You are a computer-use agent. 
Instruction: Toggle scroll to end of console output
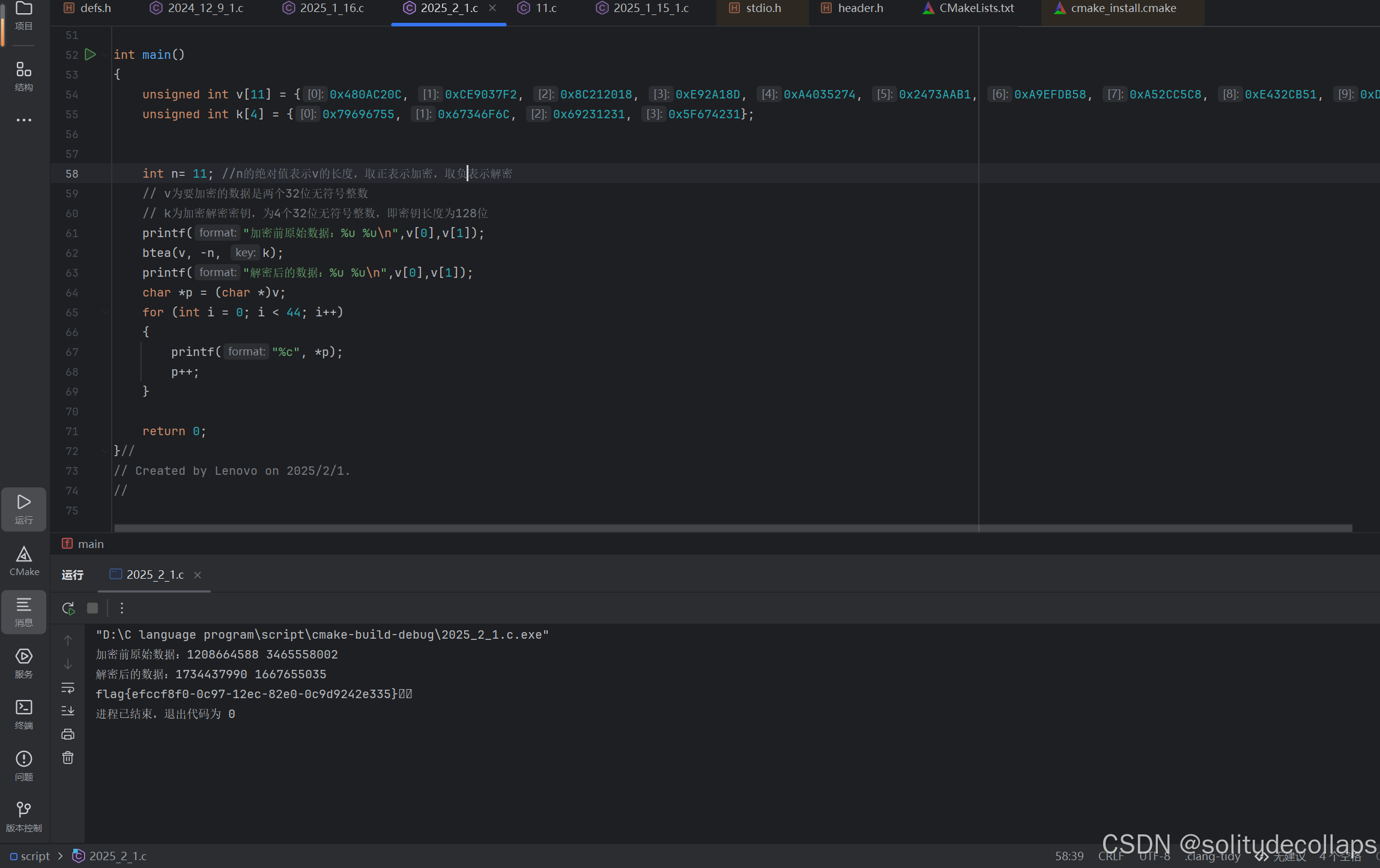[x=68, y=711]
